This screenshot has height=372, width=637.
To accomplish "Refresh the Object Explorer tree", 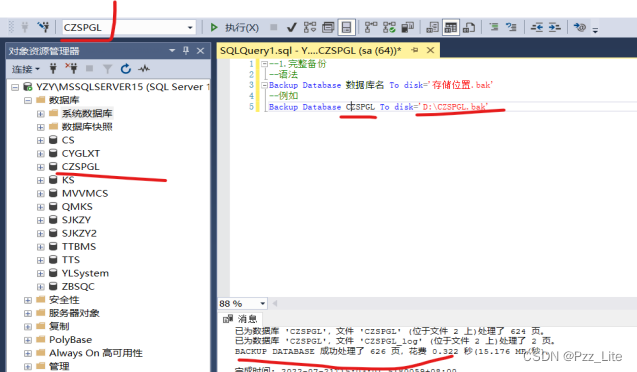I will click(126, 69).
